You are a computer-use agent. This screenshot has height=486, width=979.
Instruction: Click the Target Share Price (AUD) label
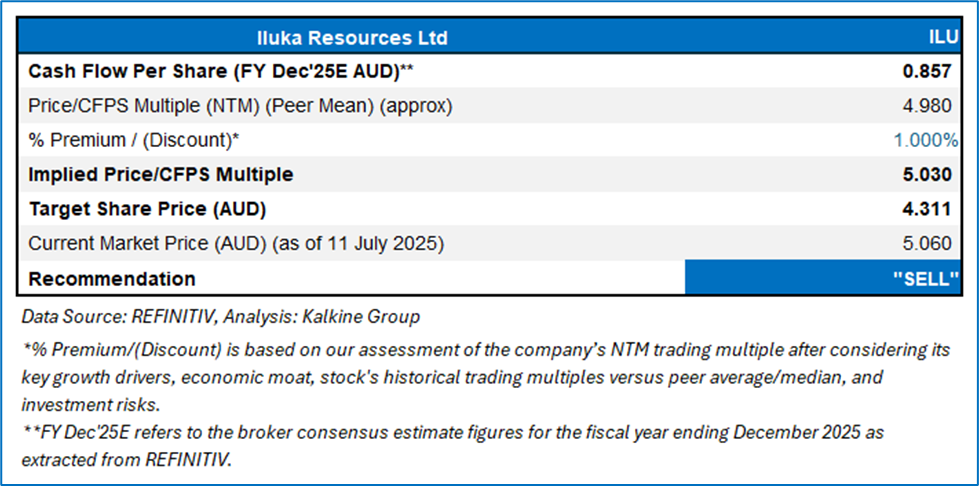click(147, 210)
